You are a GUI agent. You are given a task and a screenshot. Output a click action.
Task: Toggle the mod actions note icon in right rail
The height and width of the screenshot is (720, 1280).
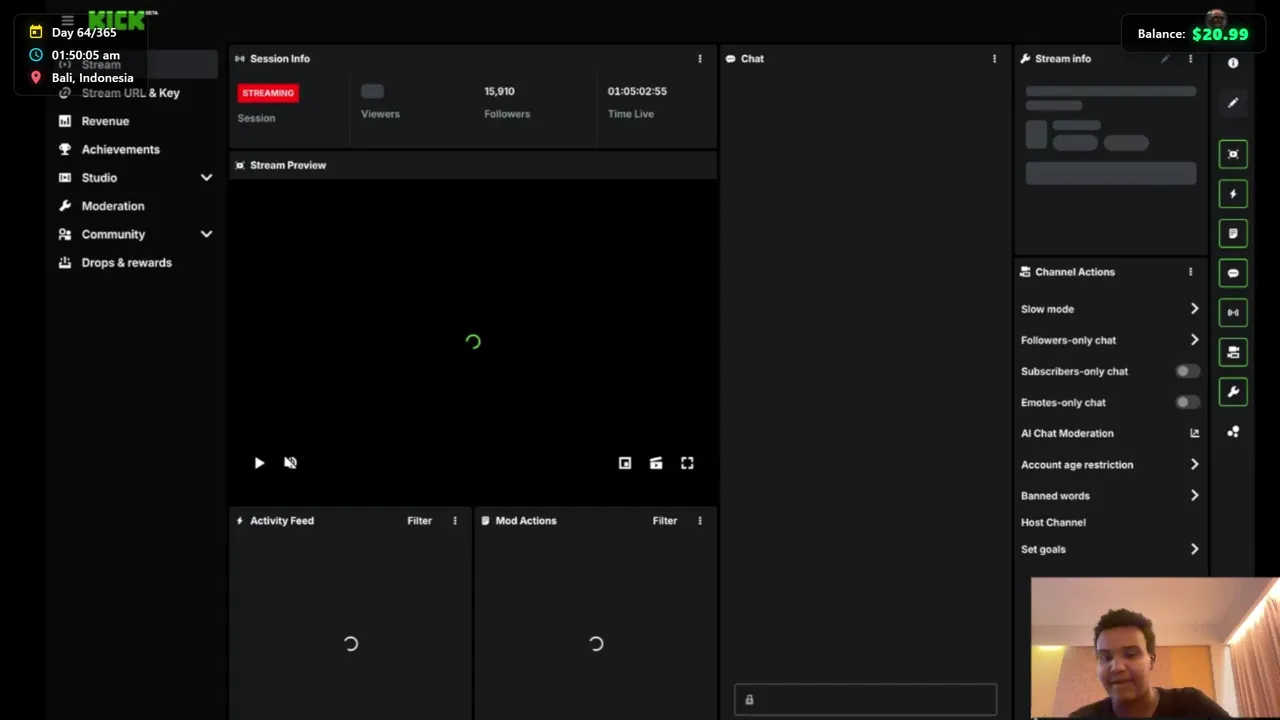[x=1233, y=233]
